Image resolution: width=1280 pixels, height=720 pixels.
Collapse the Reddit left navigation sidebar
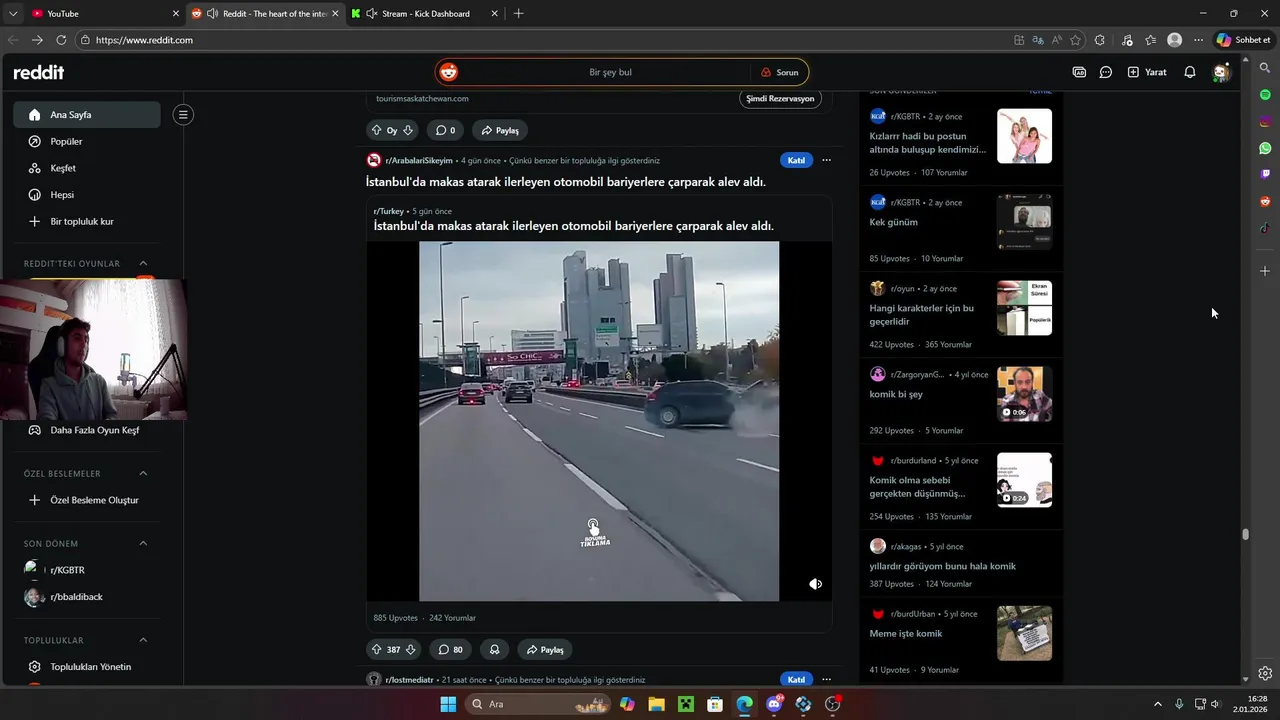[x=182, y=115]
